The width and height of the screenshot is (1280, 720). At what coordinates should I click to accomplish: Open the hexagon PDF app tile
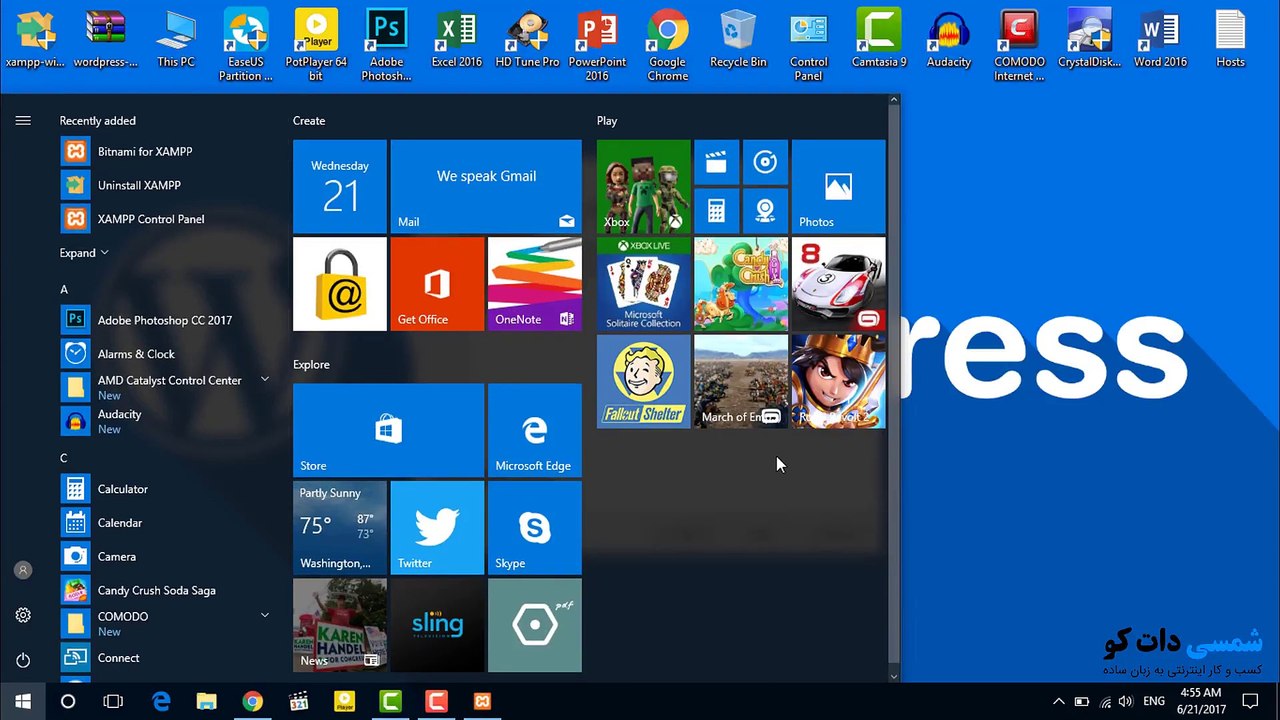coord(534,625)
